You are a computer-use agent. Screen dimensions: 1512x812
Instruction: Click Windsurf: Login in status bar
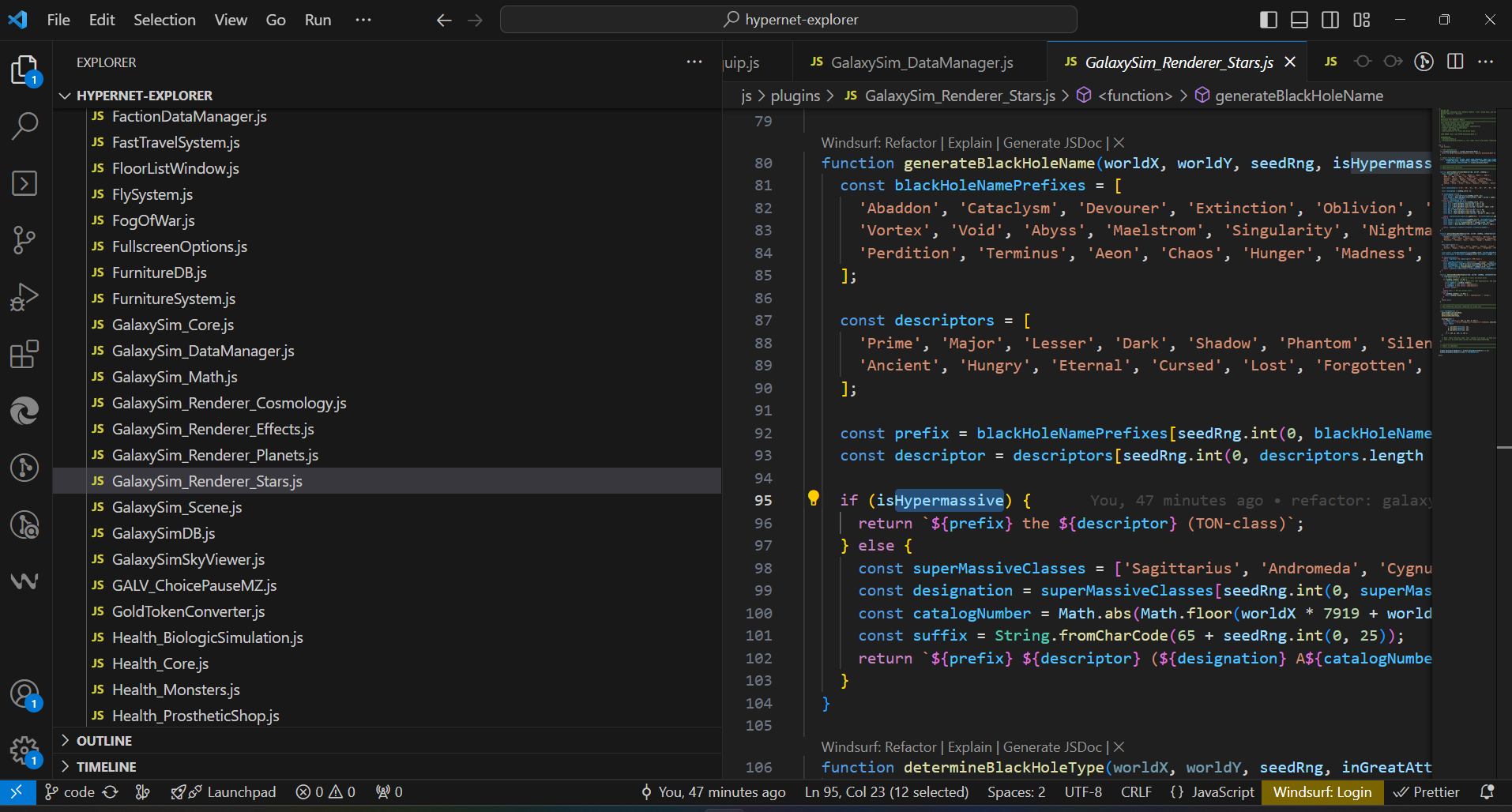click(1322, 792)
